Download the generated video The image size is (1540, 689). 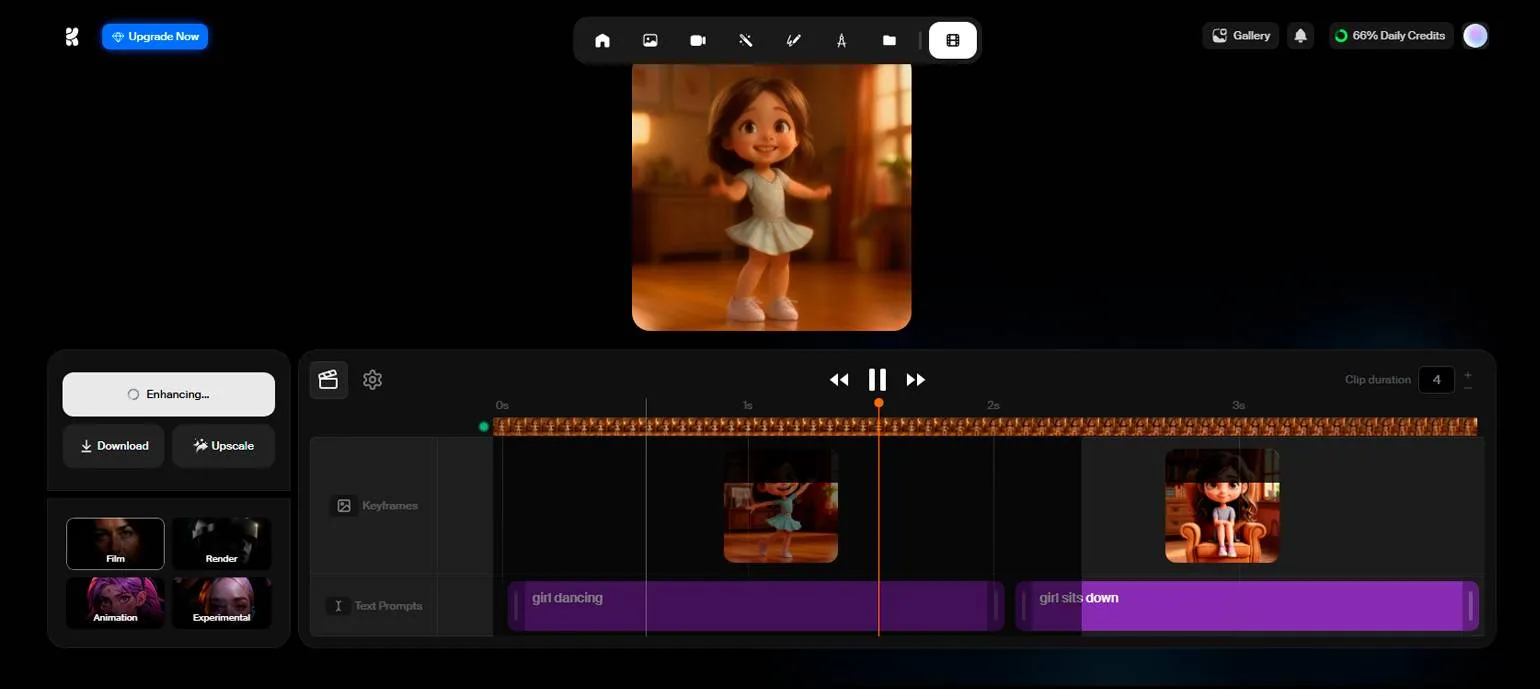tap(114, 446)
